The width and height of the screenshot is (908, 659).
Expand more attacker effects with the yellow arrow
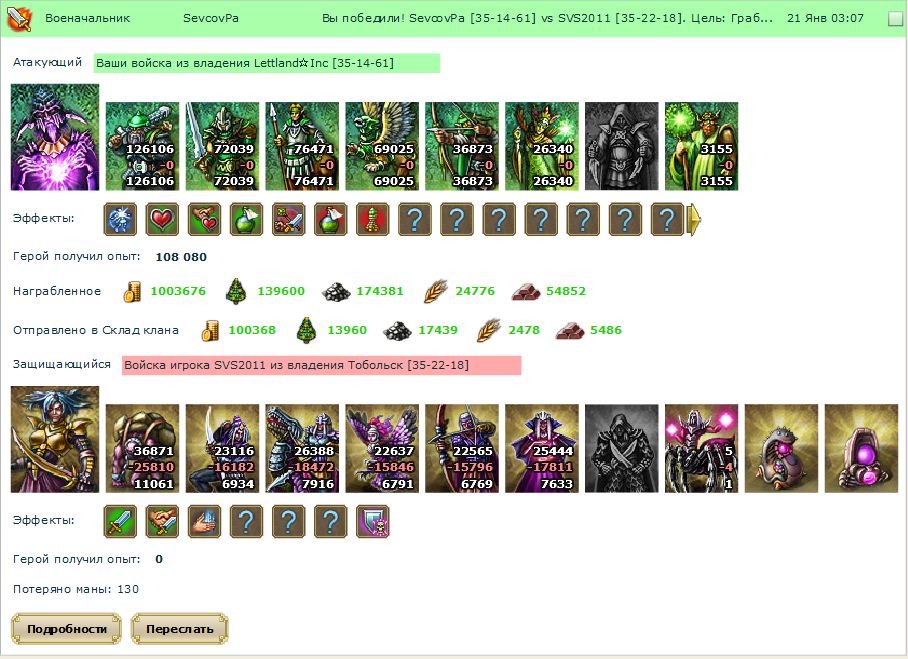point(694,219)
